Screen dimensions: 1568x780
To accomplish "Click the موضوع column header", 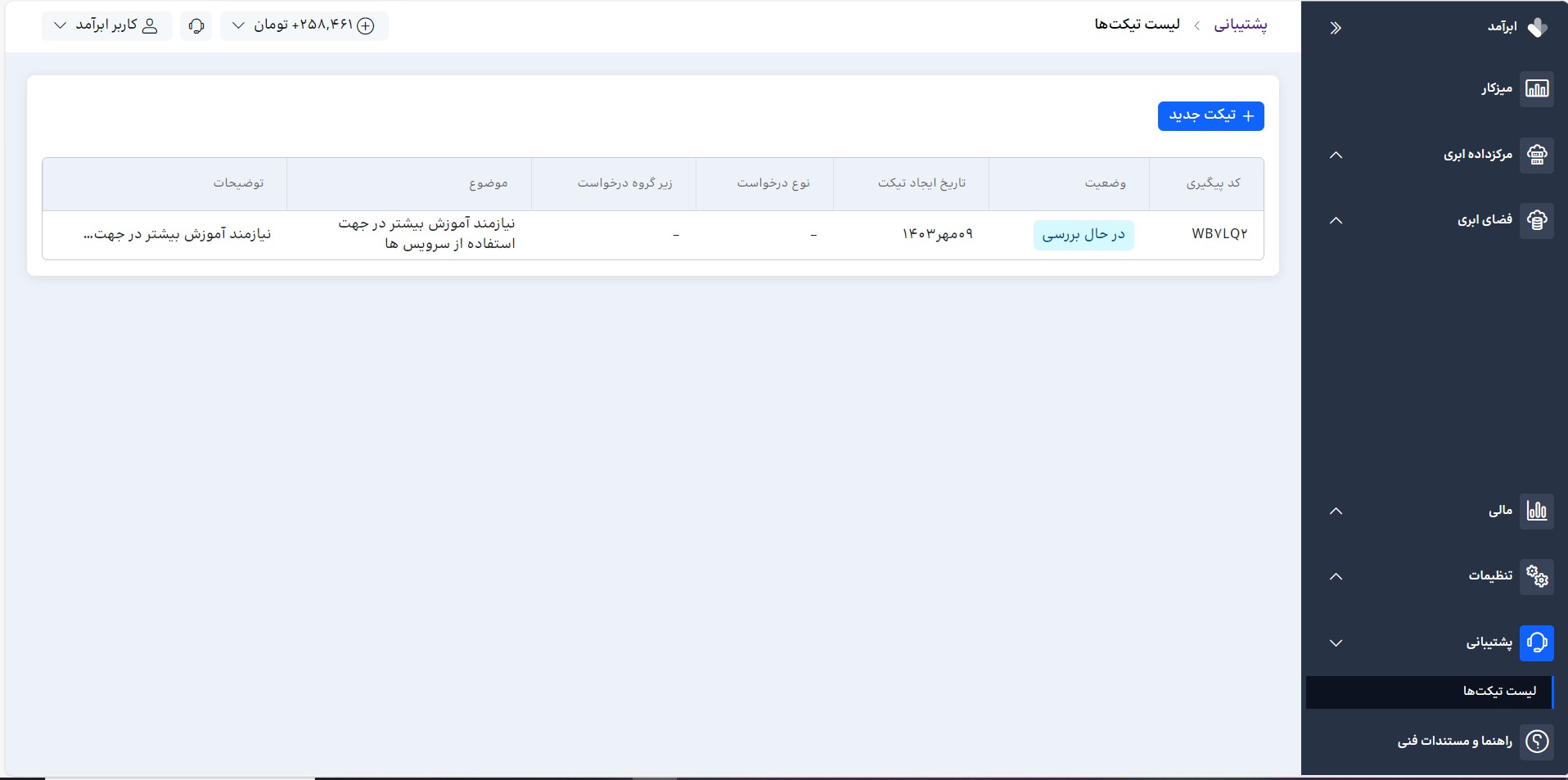I will pyautogui.click(x=489, y=183).
